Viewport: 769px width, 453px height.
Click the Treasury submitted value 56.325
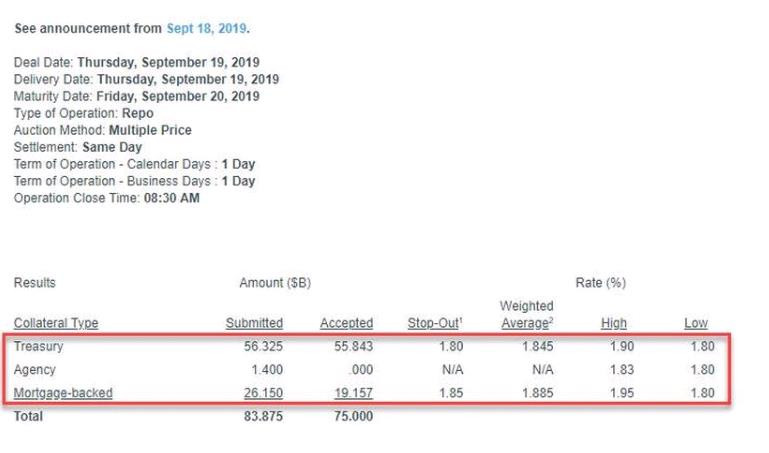[x=263, y=347]
